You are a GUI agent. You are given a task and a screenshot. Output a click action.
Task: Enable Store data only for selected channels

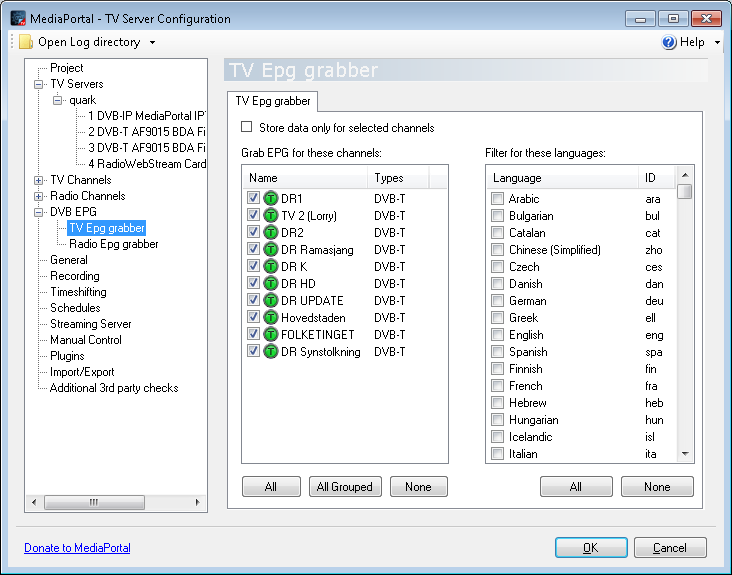click(246, 127)
